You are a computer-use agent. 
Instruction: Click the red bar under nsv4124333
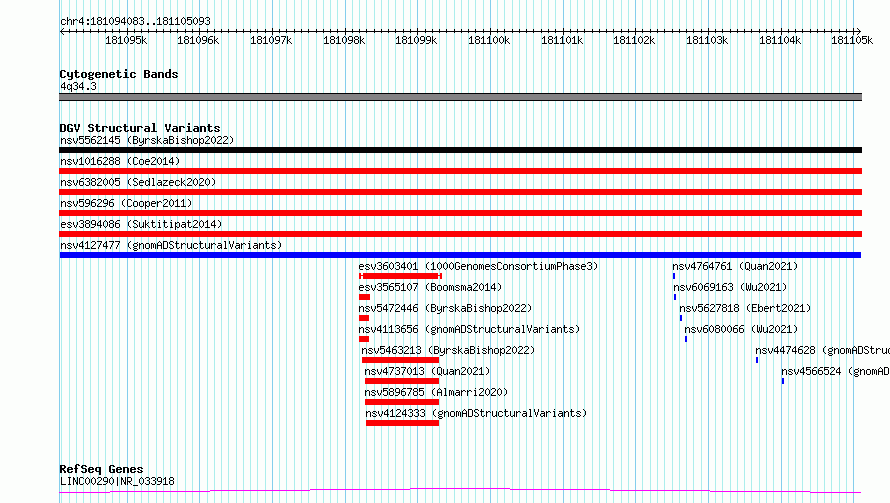click(402, 423)
